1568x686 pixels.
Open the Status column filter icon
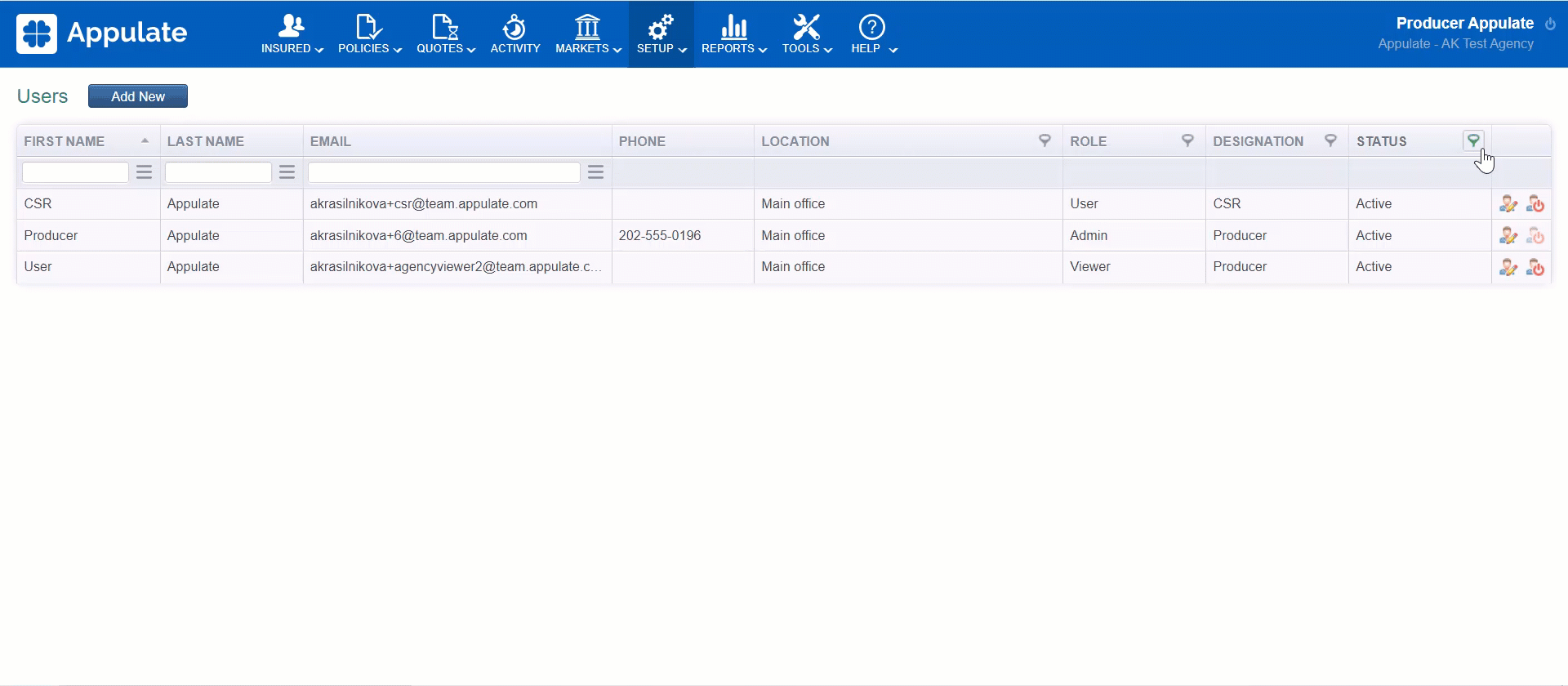[x=1472, y=140]
